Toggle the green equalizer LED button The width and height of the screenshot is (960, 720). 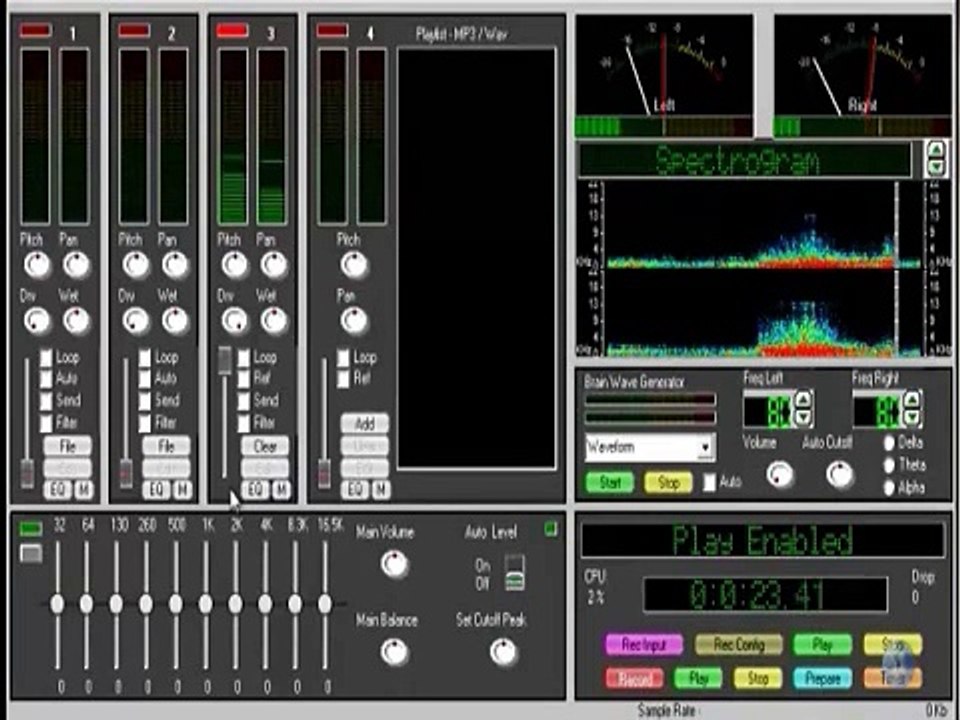(31, 528)
